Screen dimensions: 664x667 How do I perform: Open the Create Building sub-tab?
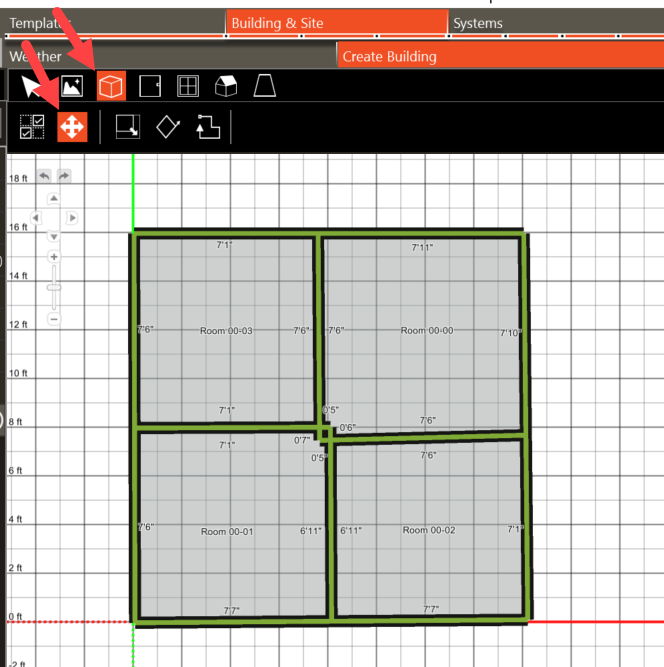tap(501, 56)
